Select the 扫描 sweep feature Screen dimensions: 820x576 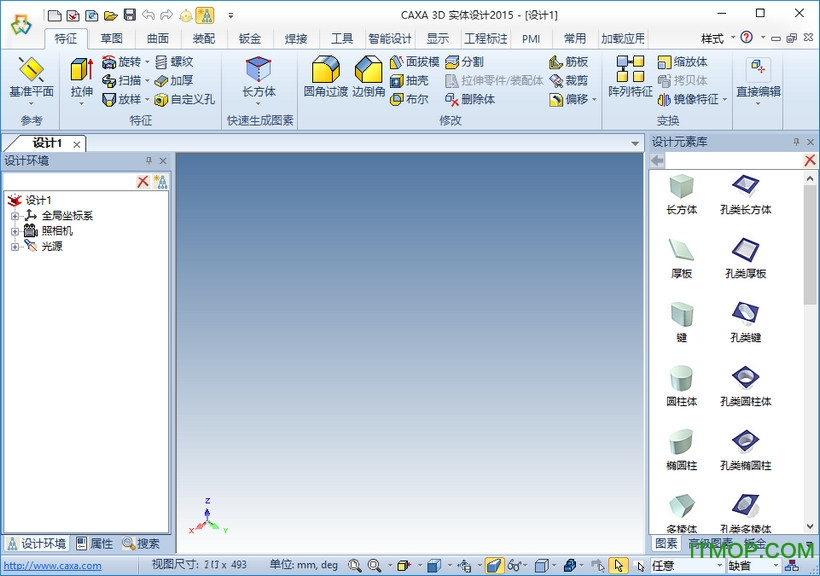122,80
